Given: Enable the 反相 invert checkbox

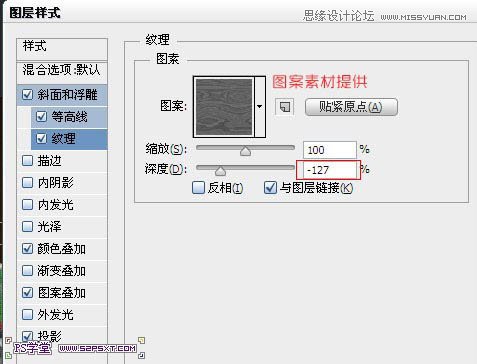Looking at the screenshot, I should (198, 188).
